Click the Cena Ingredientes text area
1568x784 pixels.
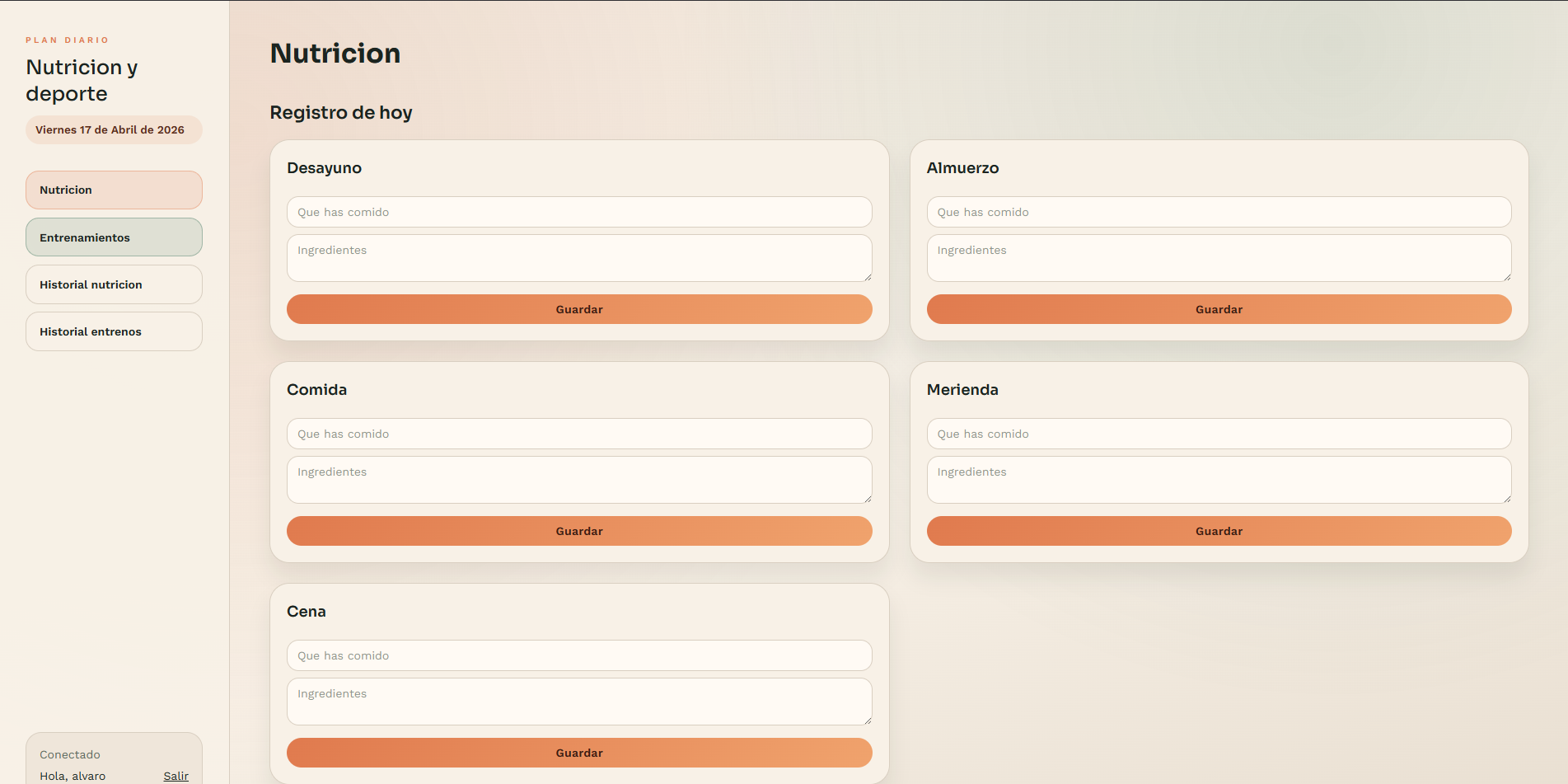click(x=579, y=702)
